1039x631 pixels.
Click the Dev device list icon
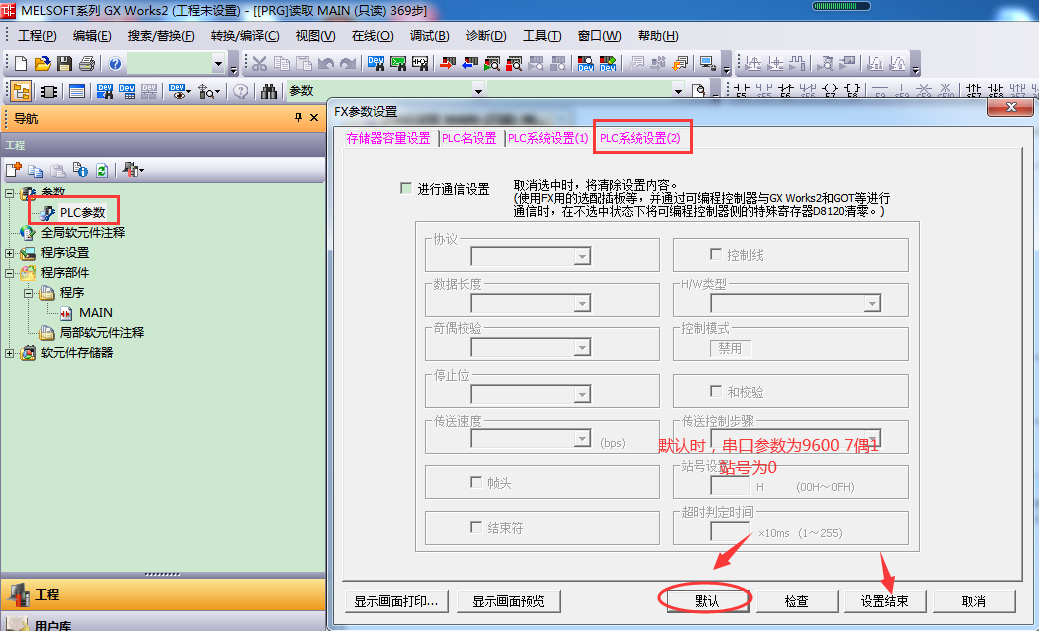(x=127, y=91)
